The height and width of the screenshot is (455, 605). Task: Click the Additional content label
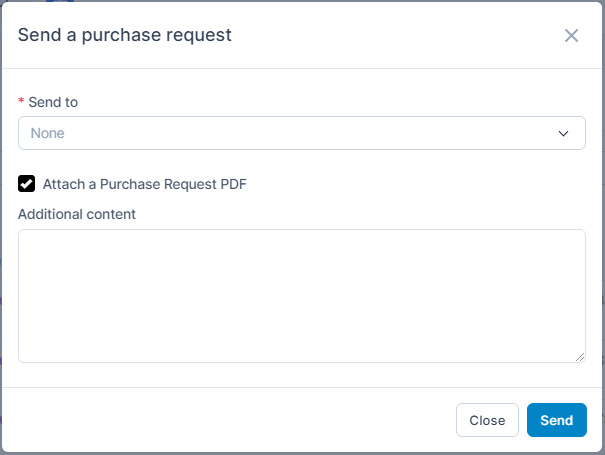tap(77, 214)
